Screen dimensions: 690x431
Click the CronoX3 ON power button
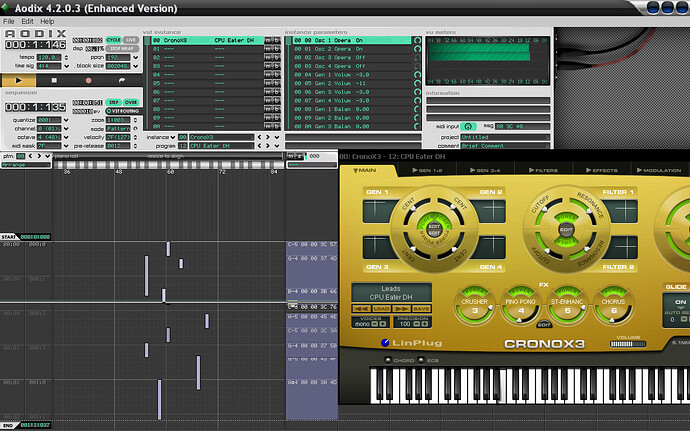[x=680, y=302]
